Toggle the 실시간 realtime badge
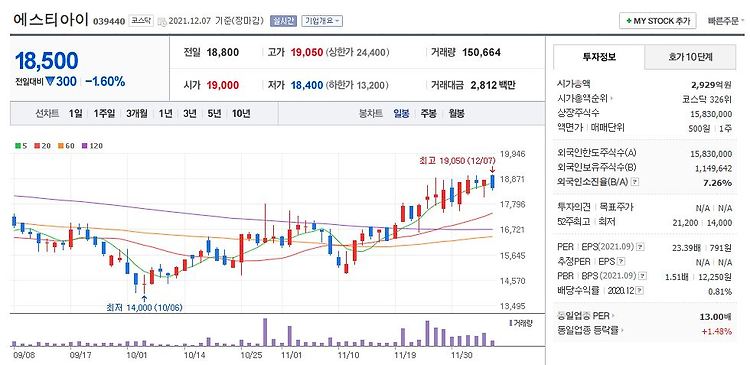 [x=284, y=21]
